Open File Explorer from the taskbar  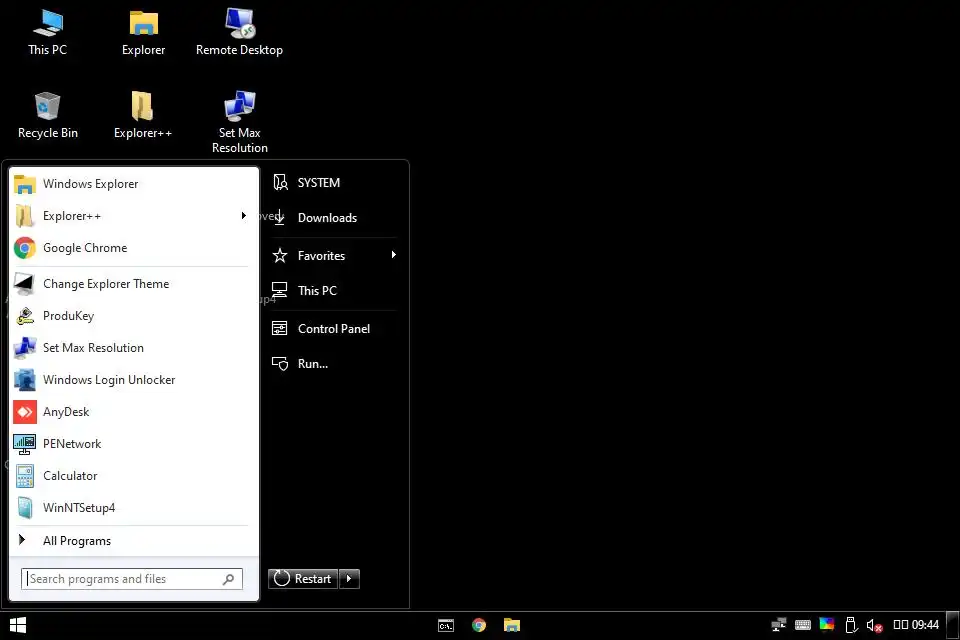pos(512,625)
